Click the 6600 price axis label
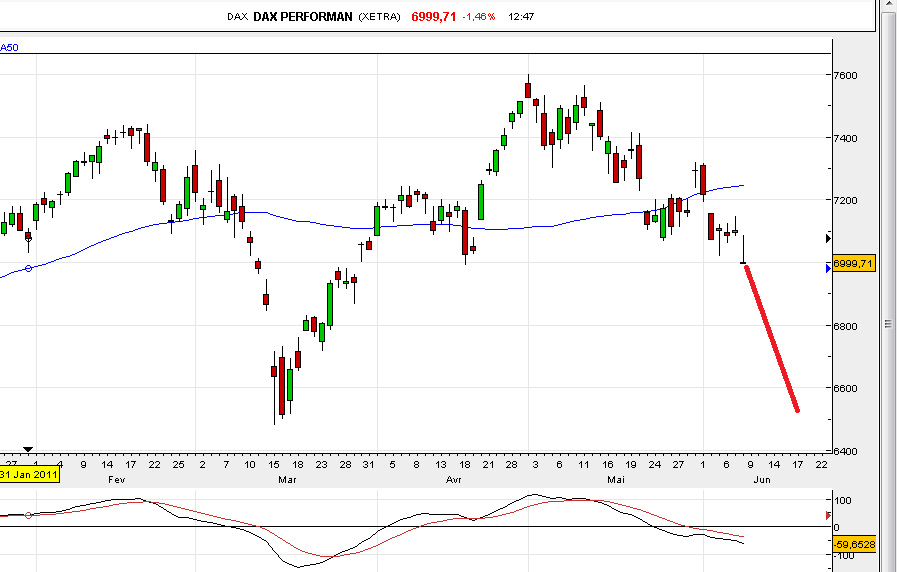Viewport: 900px width, 572px height. pos(846,388)
